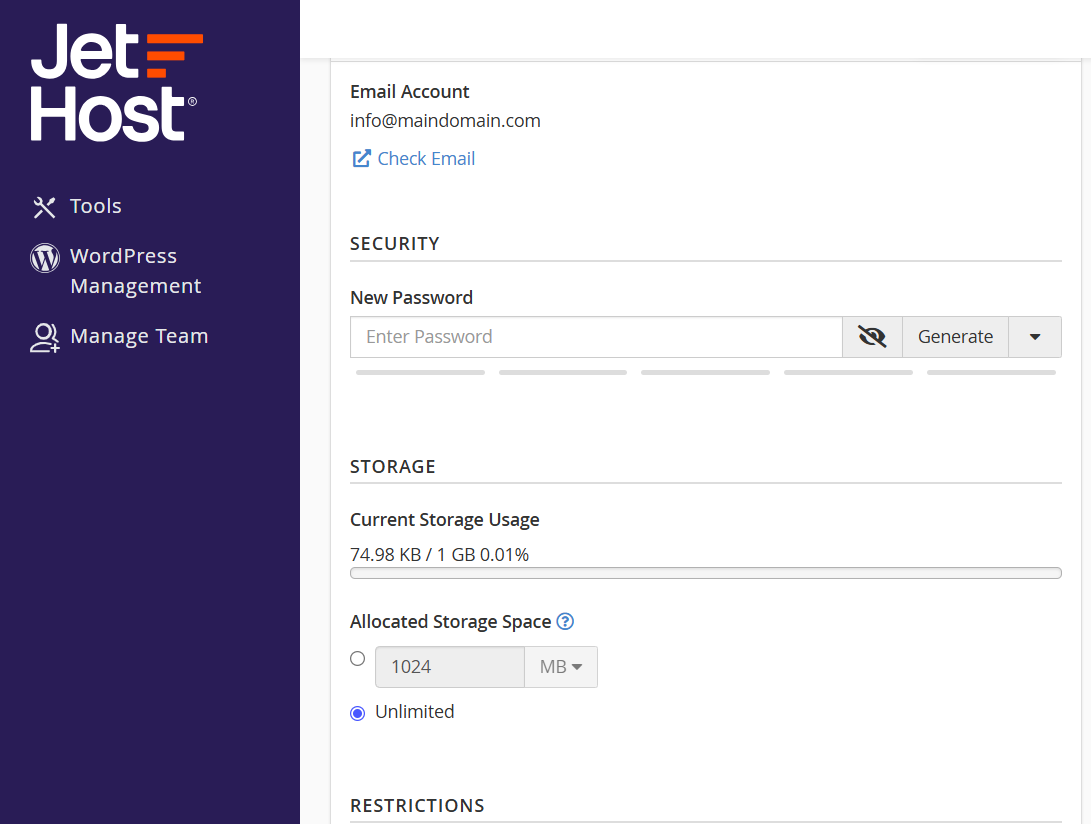Click the WordPress logo icon
Image resolution: width=1091 pixels, height=824 pixels.
[45, 258]
